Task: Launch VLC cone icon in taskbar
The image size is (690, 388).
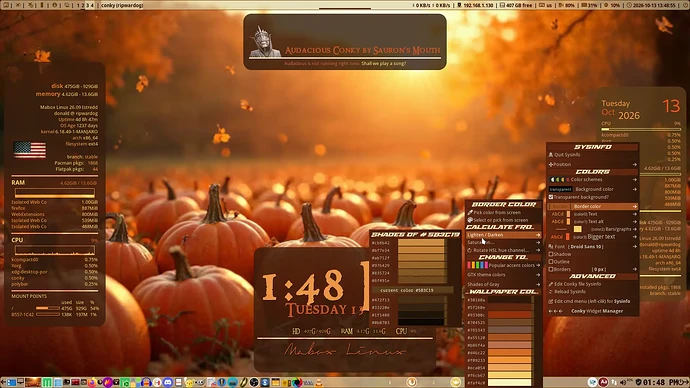Action: click(318, 382)
